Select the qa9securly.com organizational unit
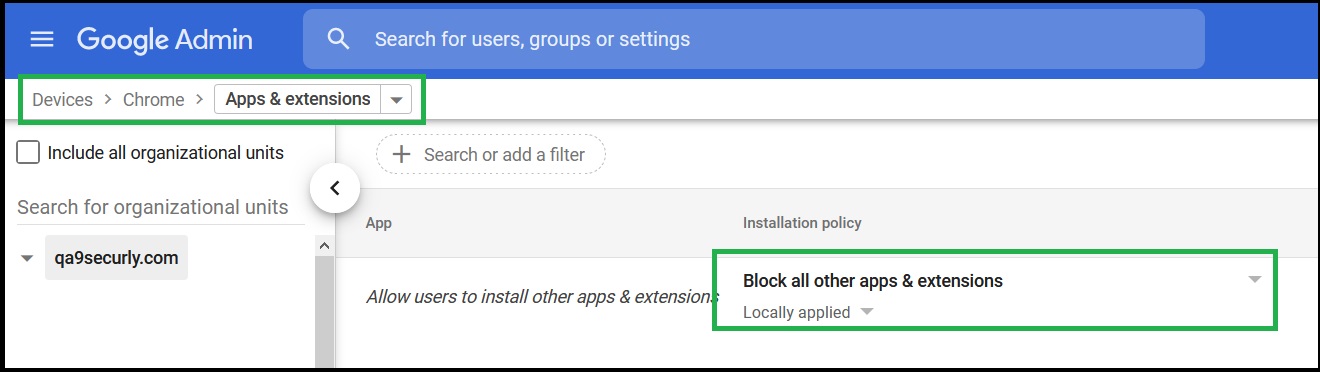The height and width of the screenshot is (372, 1320). [x=116, y=258]
